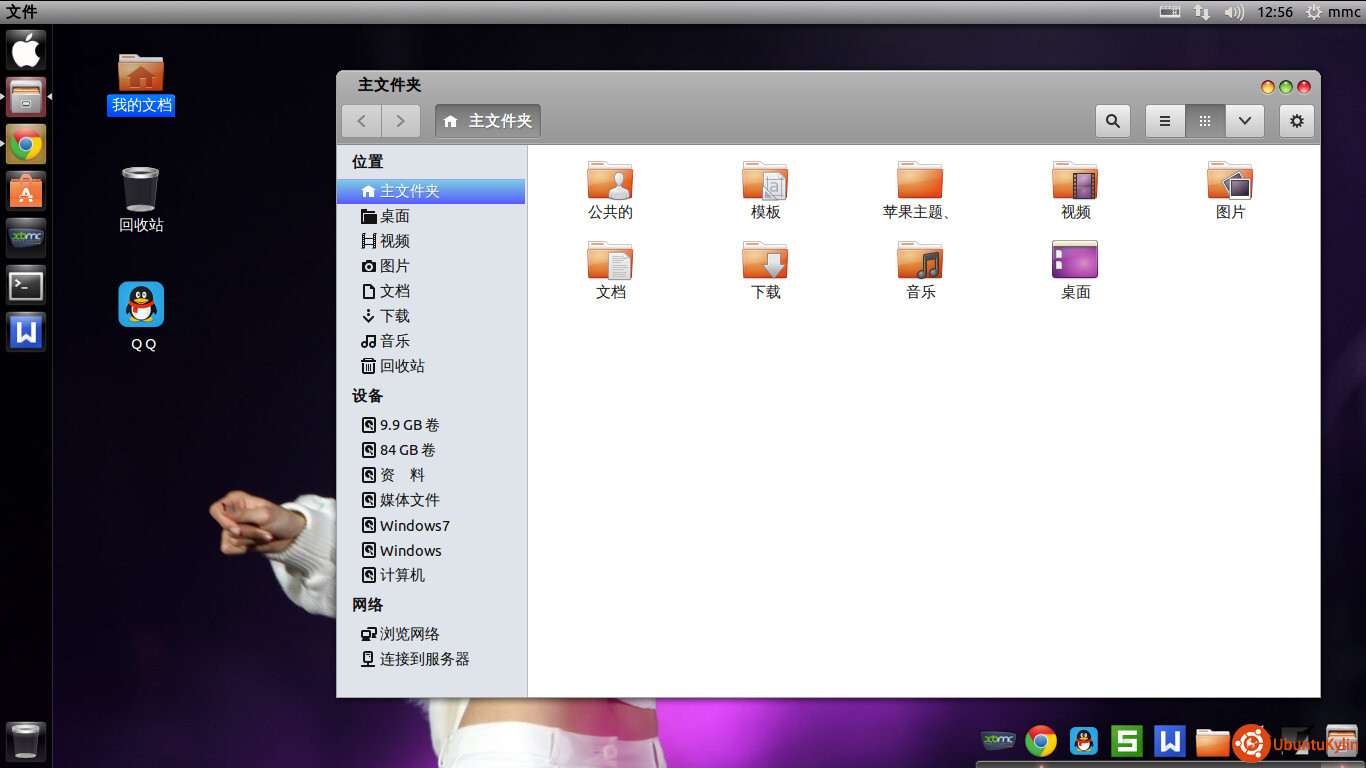Launch Chrome from the left launcher

26,145
